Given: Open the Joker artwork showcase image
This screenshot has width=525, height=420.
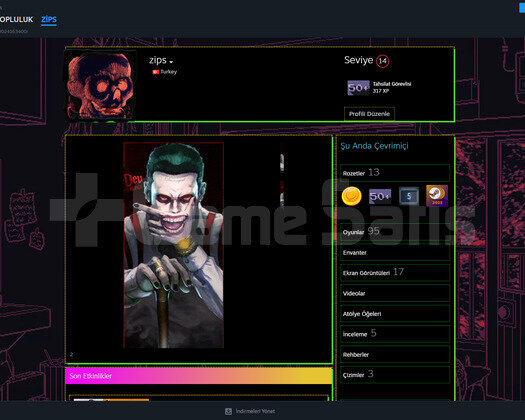Looking at the screenshot, I should (x=173, y=245).
